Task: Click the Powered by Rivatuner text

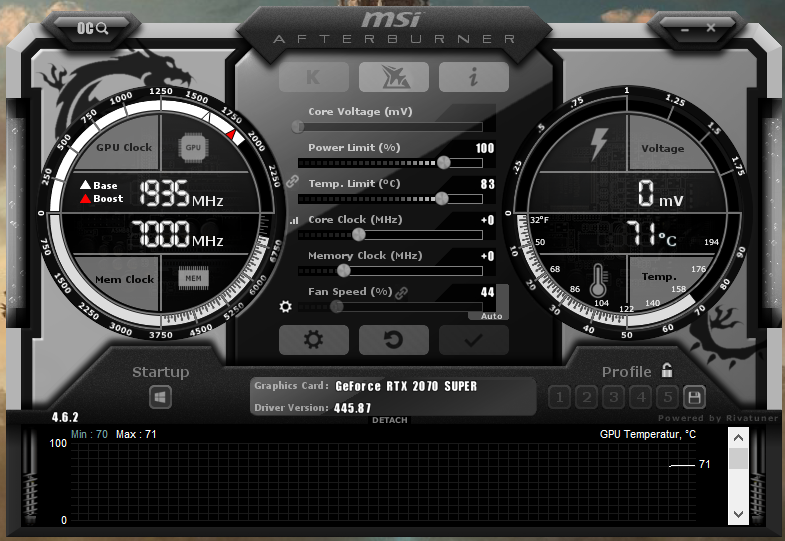Action: (x=718, y=418)
